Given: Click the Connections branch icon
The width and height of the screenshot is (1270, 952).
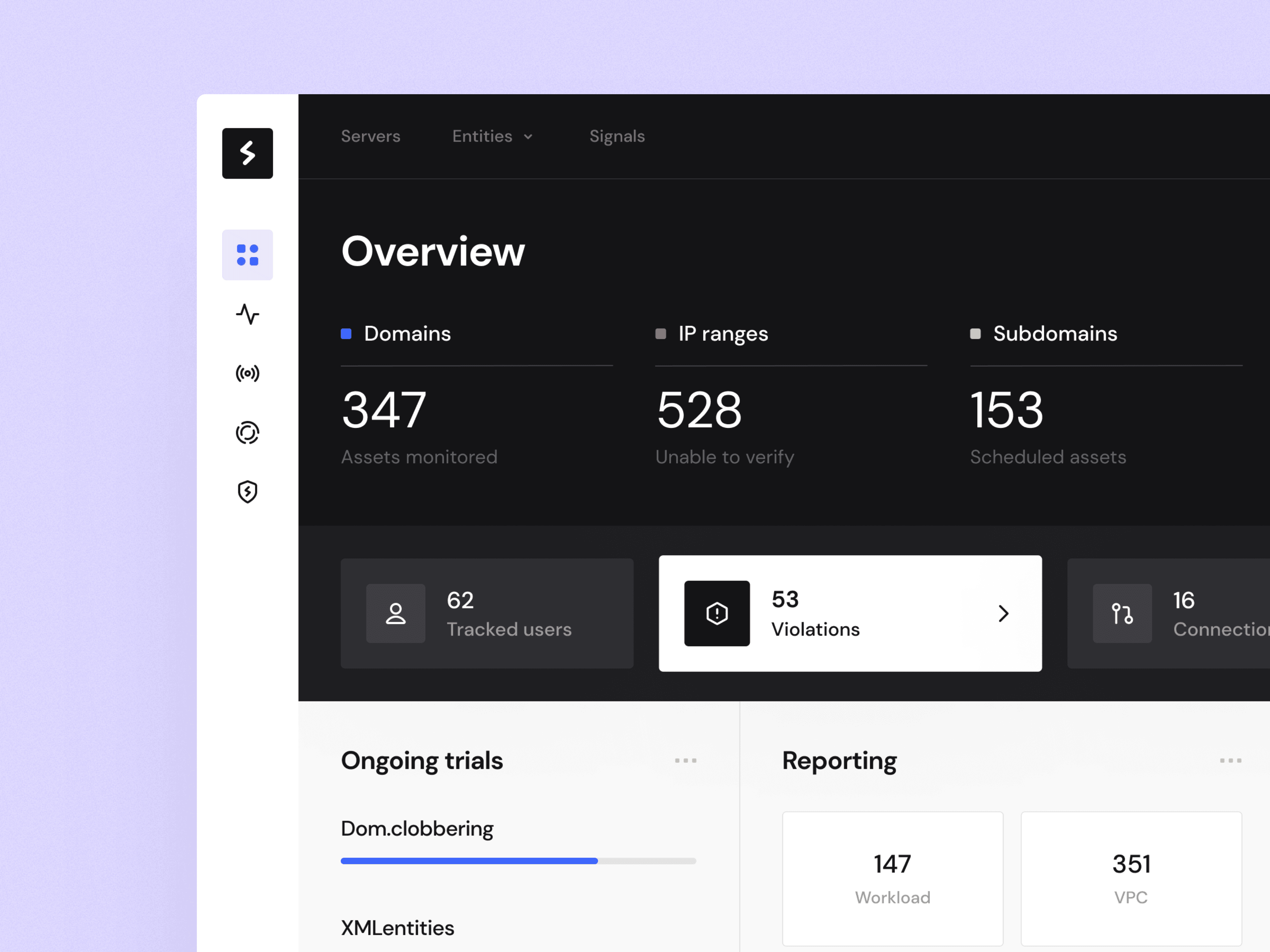Looking at the screenshot, I should [x=1122, y=614].
